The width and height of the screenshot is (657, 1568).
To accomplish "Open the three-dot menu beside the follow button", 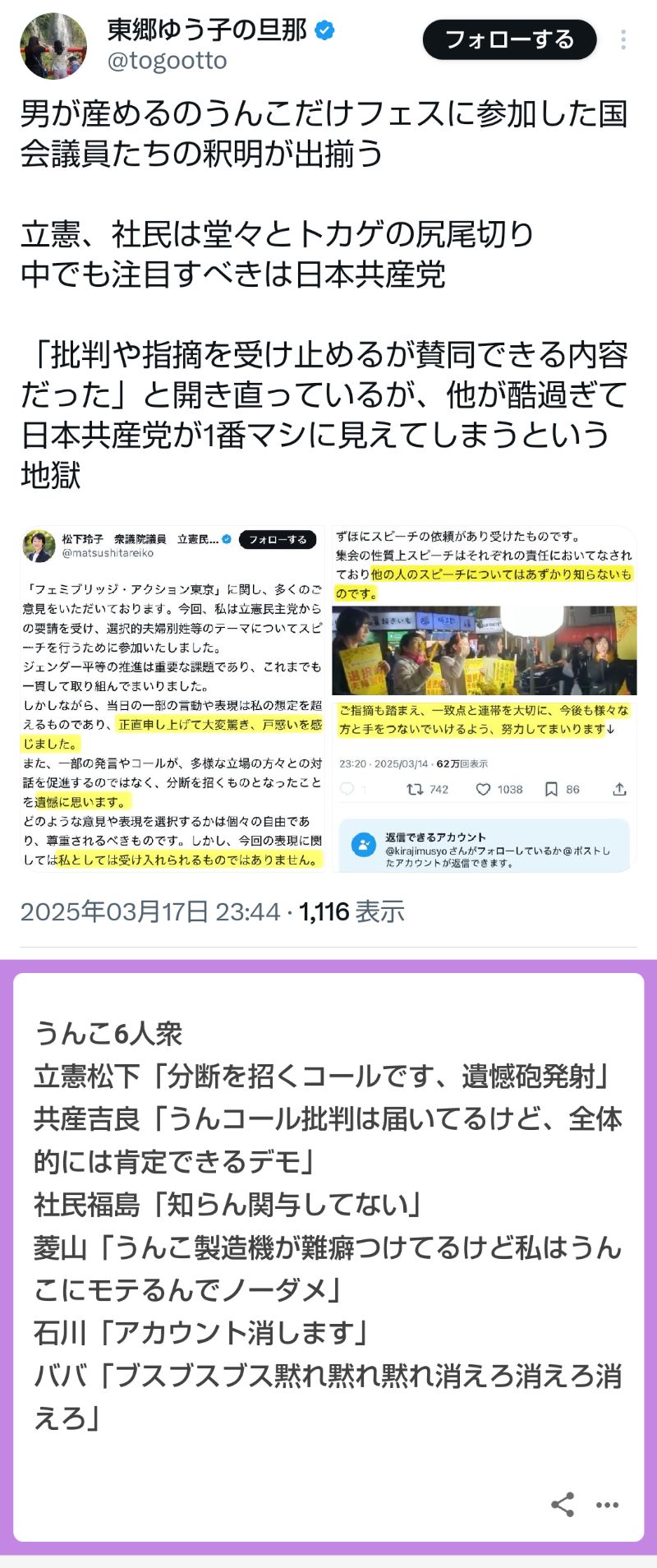I will [623, 39].
